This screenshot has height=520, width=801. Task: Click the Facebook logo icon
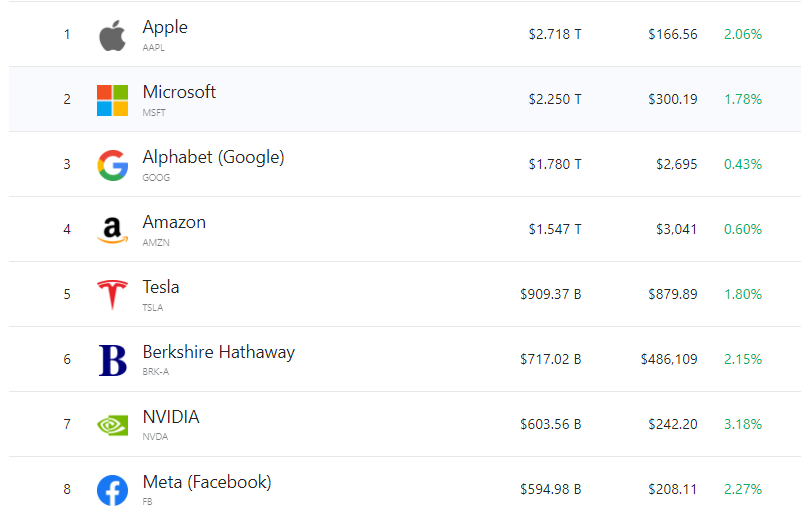click(x=112, y=490)
